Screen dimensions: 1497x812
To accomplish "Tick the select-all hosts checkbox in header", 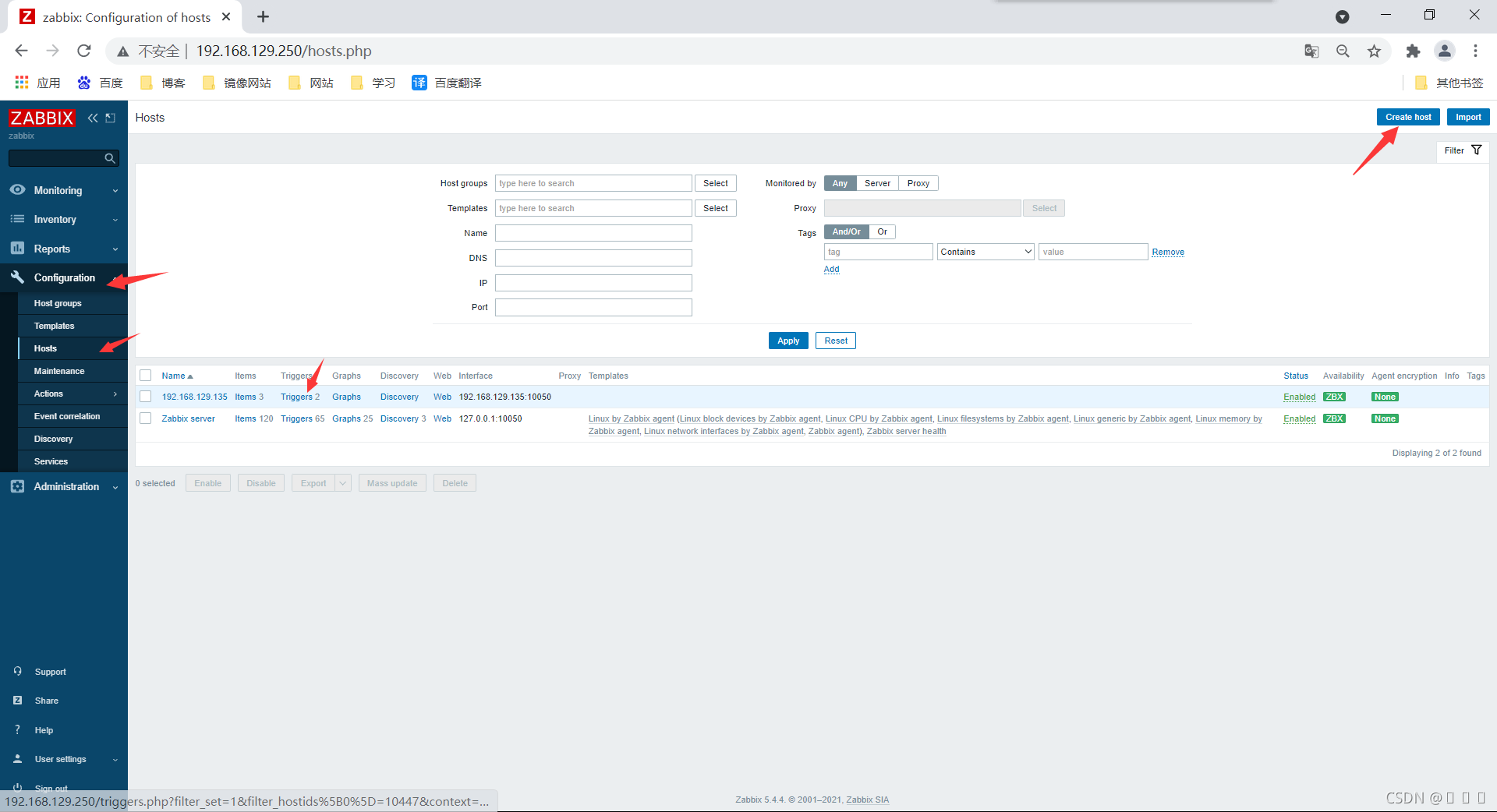I will coord(145,376).
